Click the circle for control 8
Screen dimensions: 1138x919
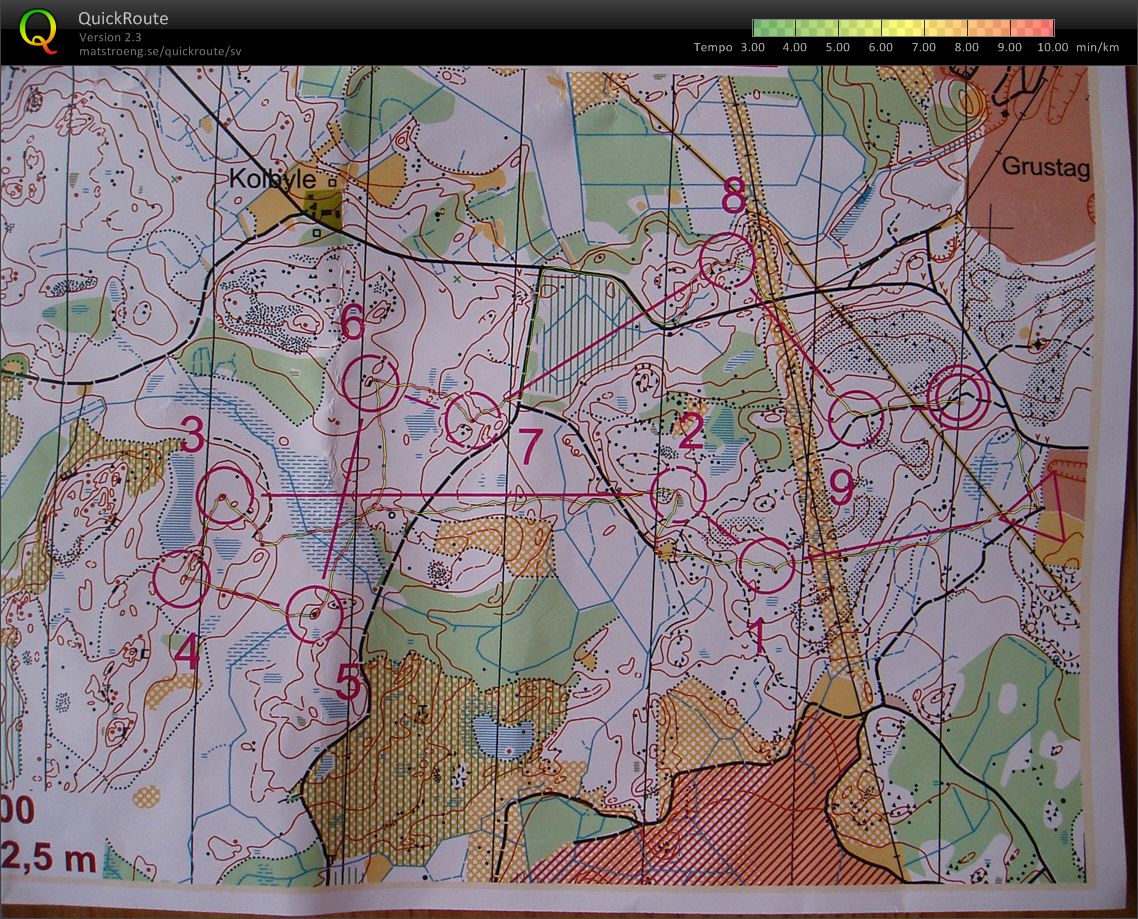point(726,261)
